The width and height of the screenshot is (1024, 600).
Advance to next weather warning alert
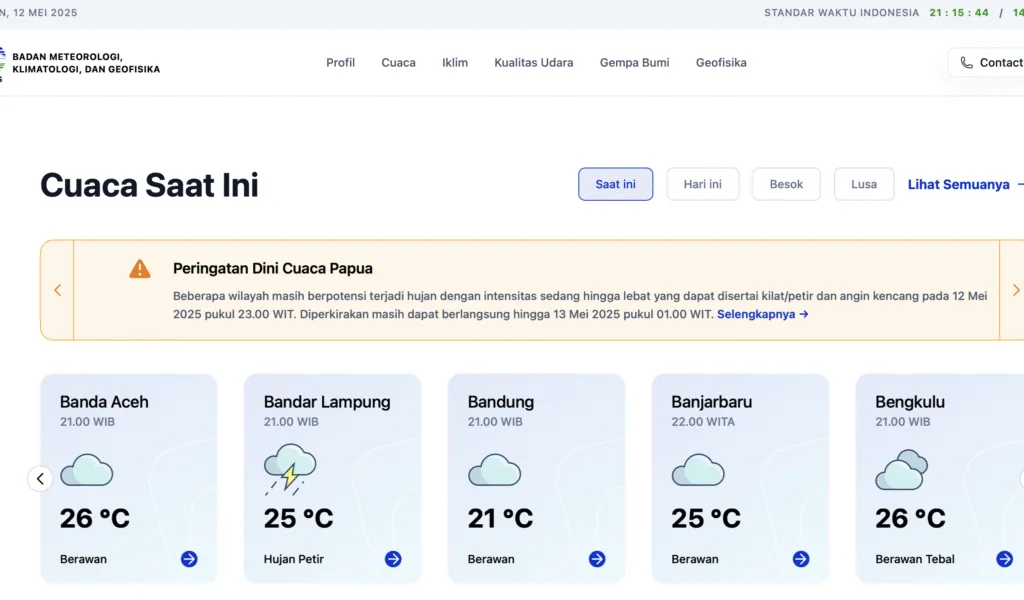pos(1015,290)
